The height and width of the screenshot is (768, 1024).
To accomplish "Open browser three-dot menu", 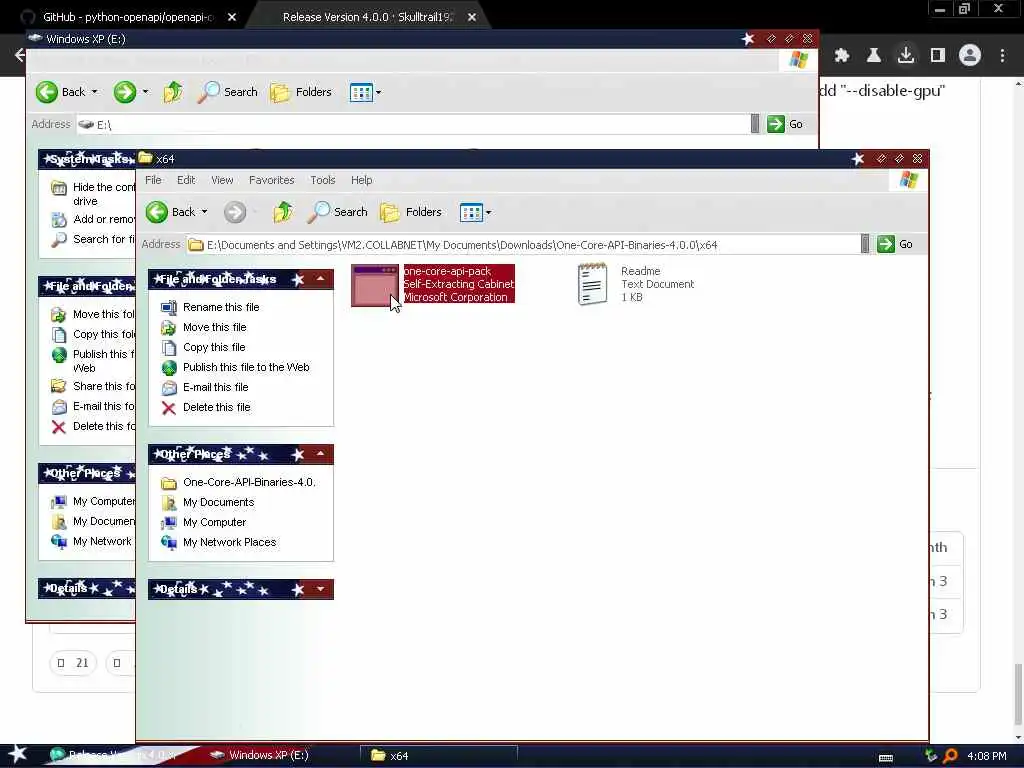I will 1002,56.
